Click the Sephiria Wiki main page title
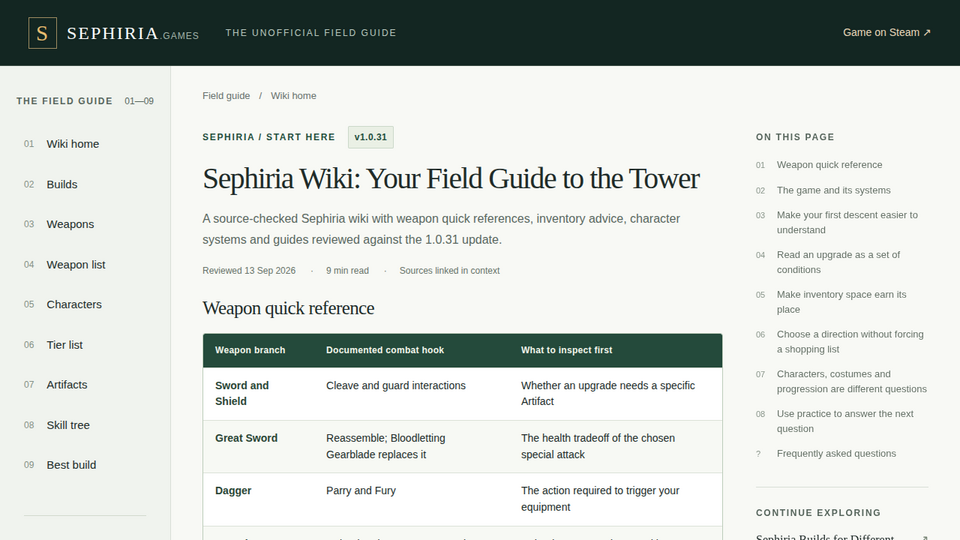Image resolution: width=960 pixels, height=540 pixels. 451,179
